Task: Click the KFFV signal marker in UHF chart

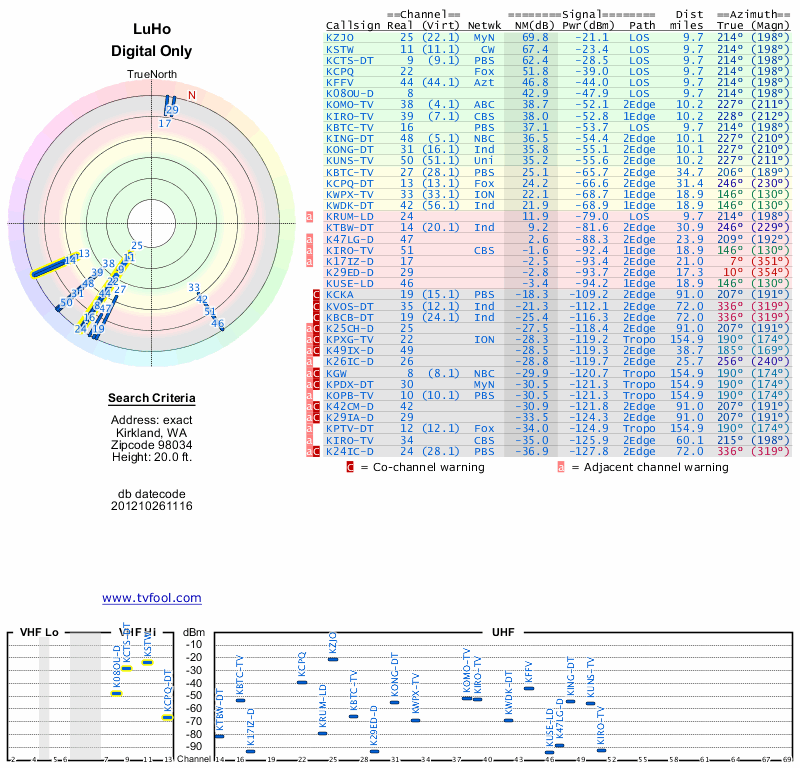Action: click(529, 688)
